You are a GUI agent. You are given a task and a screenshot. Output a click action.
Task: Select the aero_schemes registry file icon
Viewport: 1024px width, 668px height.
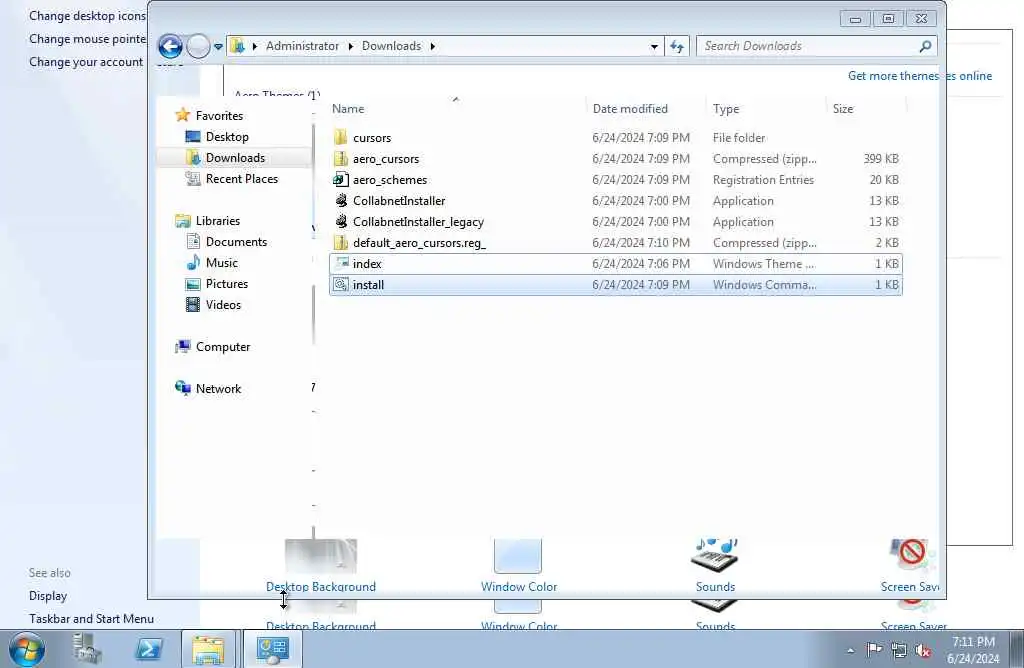340,179
